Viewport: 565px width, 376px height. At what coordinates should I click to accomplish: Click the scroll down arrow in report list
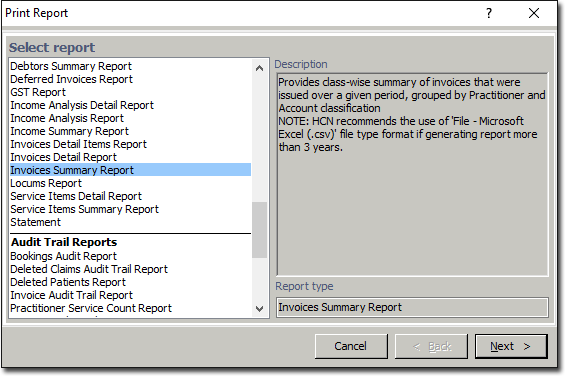(x=259, y=309)
